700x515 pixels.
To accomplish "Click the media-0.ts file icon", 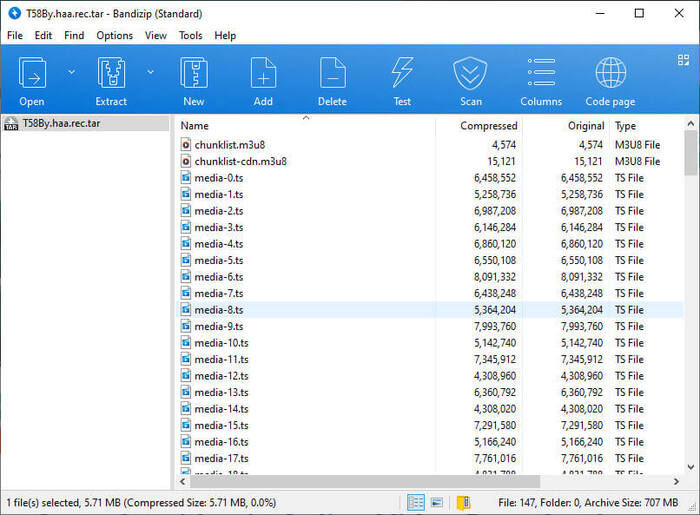I will [186, 178].
